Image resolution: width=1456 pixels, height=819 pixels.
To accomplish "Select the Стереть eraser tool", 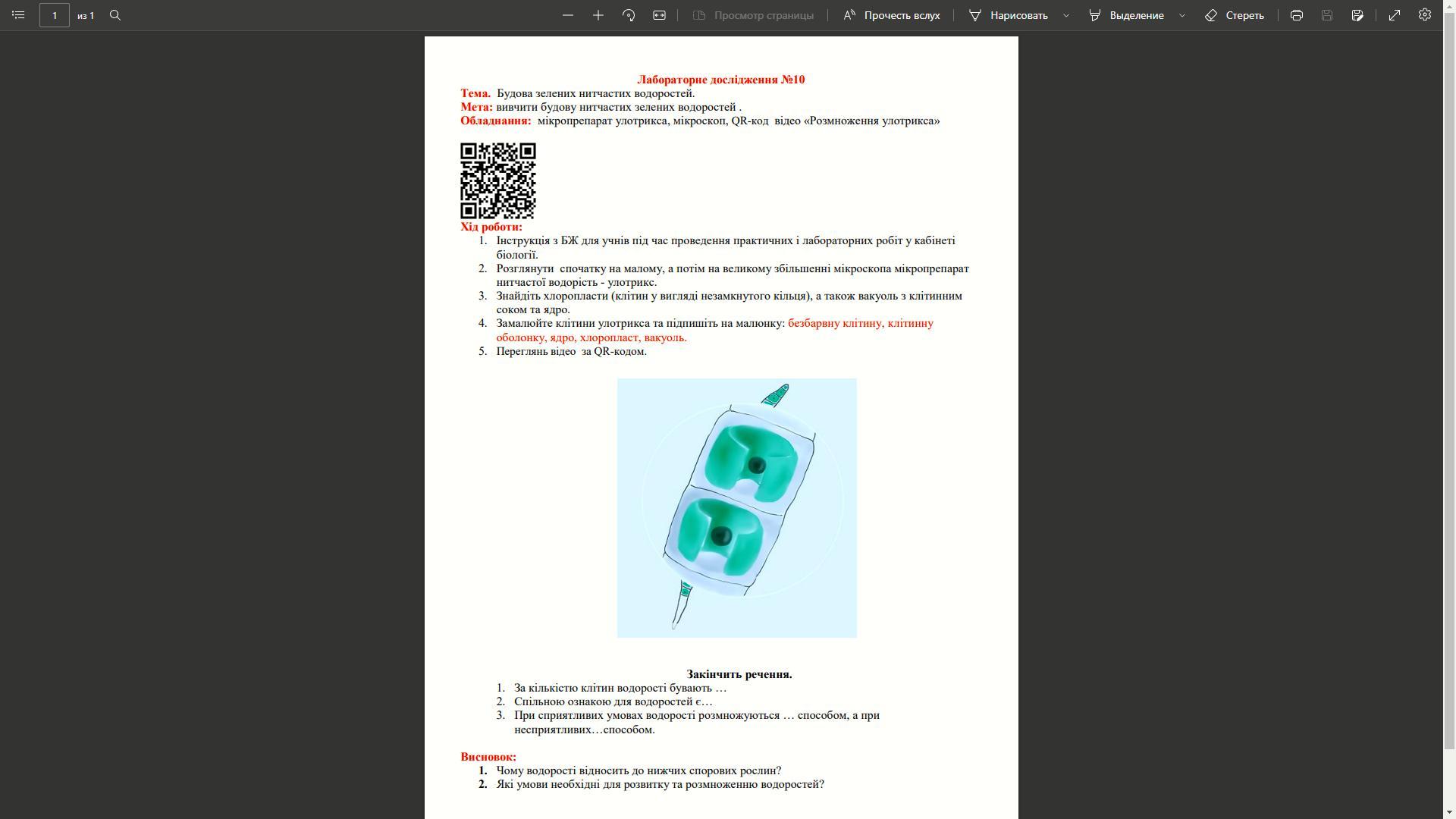I will coord(1235,15).
